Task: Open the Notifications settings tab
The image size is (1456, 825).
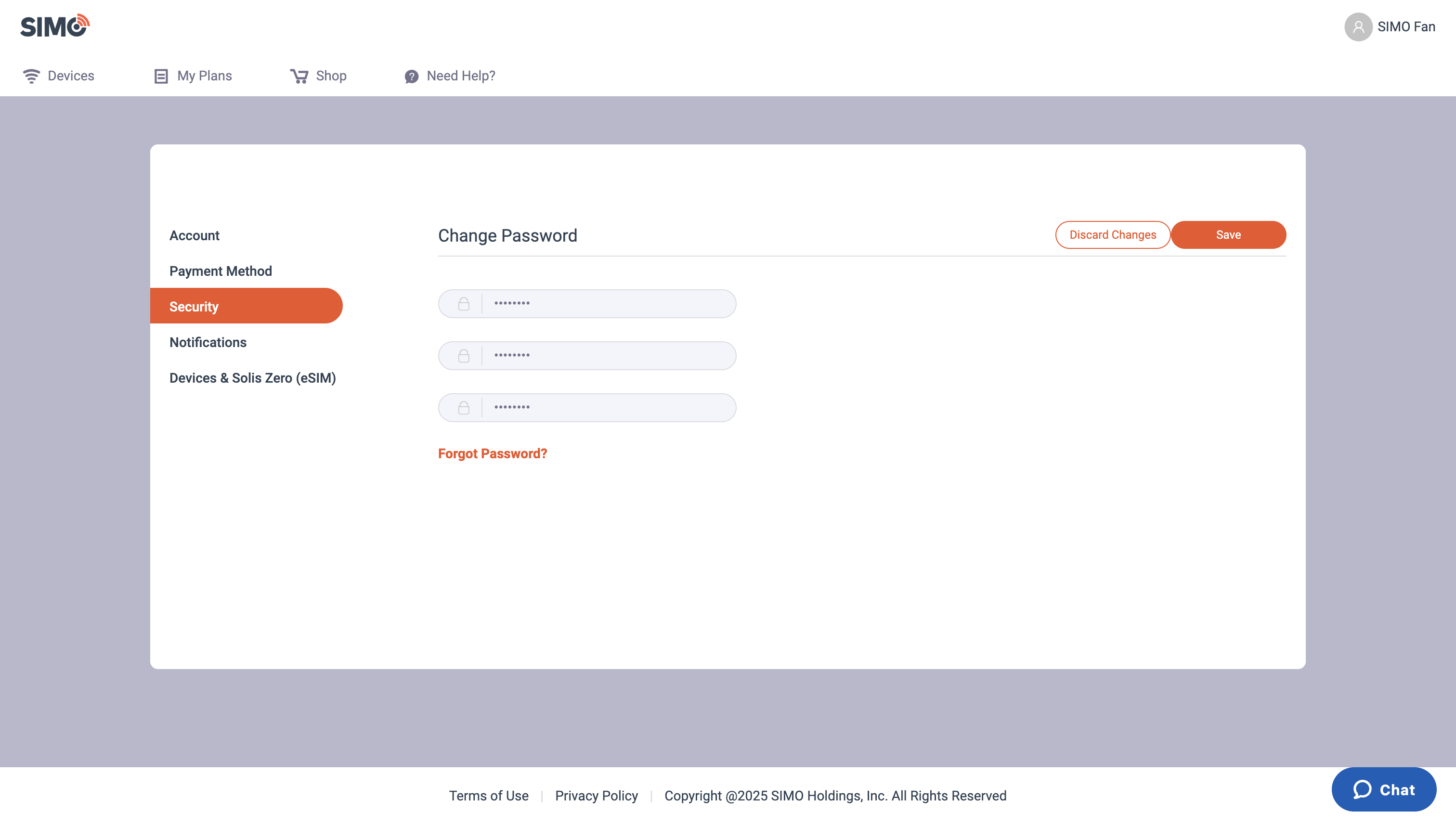Action: point(208,343)
